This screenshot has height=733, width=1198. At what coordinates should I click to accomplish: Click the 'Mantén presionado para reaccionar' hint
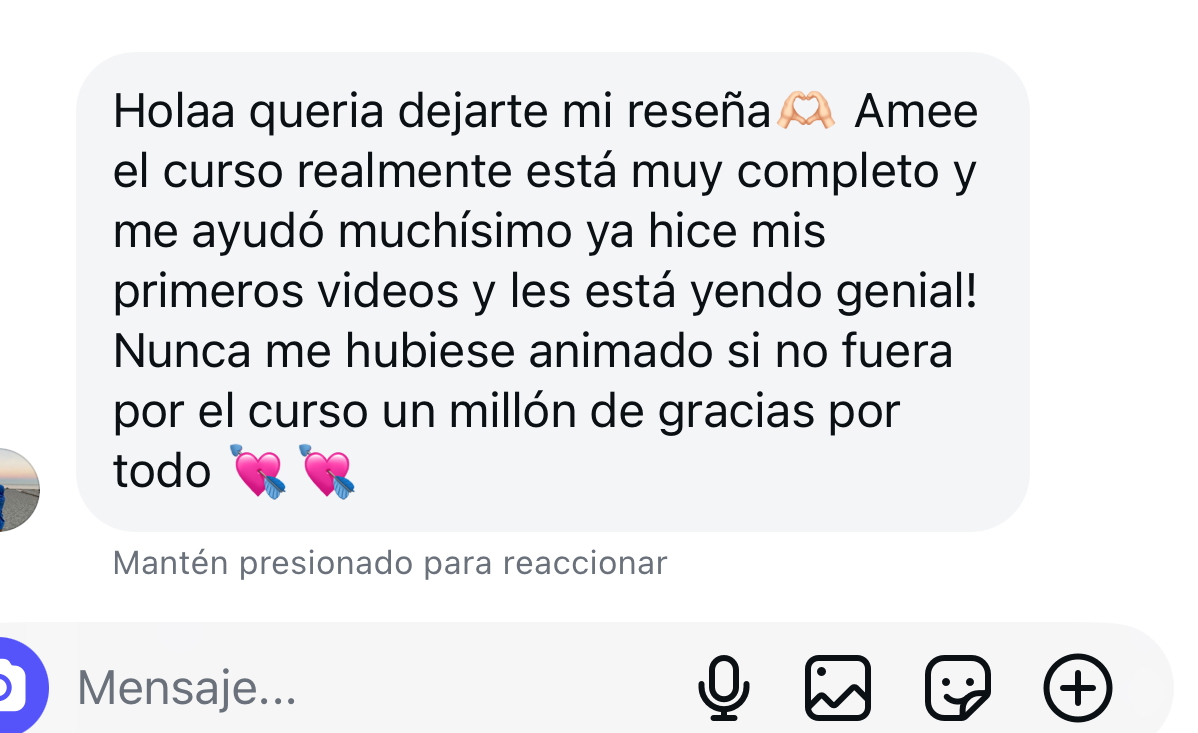pos(390,563)
